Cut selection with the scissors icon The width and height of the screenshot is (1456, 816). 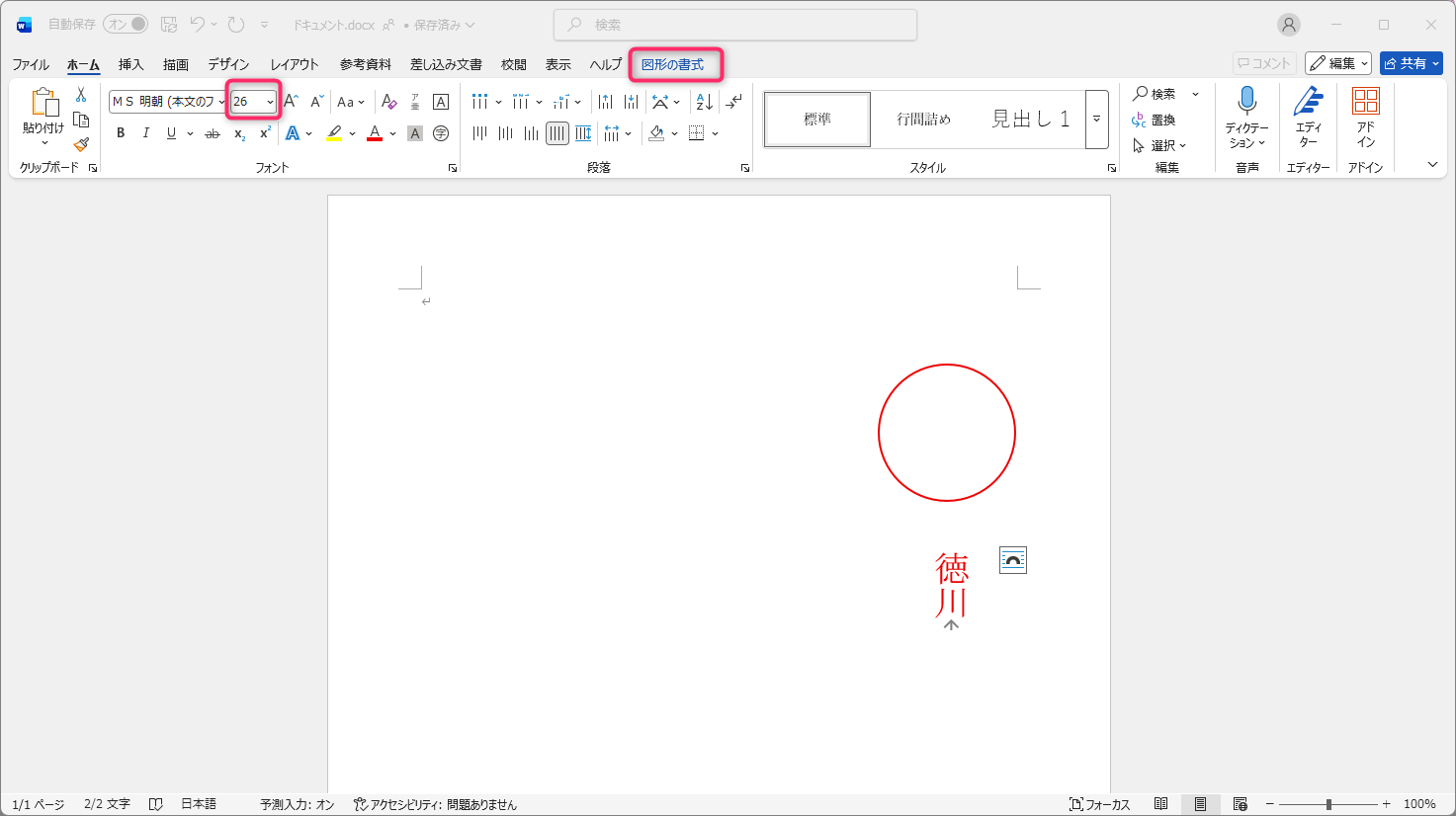tap(81, 95)
